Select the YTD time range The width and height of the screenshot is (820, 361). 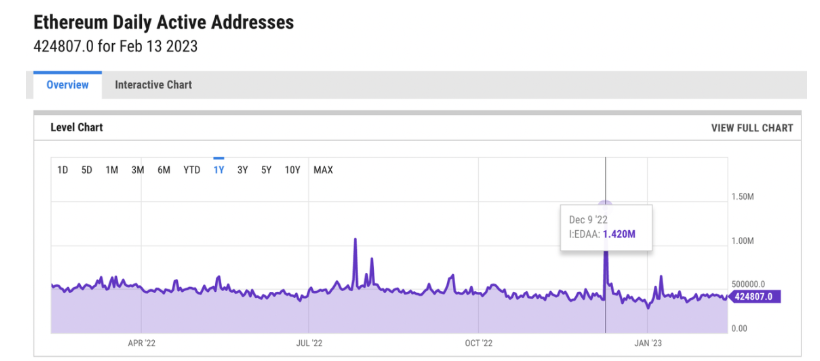coord(192,170)
